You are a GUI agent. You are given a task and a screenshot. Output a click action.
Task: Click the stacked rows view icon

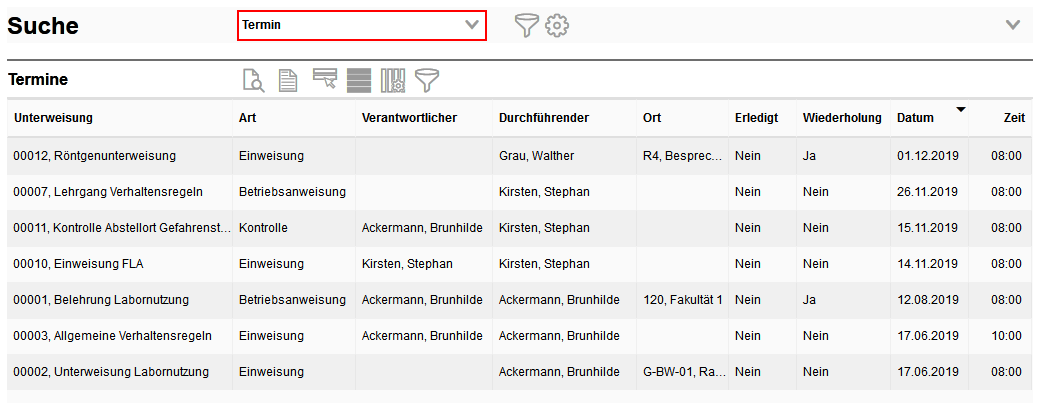coord(359,80)
